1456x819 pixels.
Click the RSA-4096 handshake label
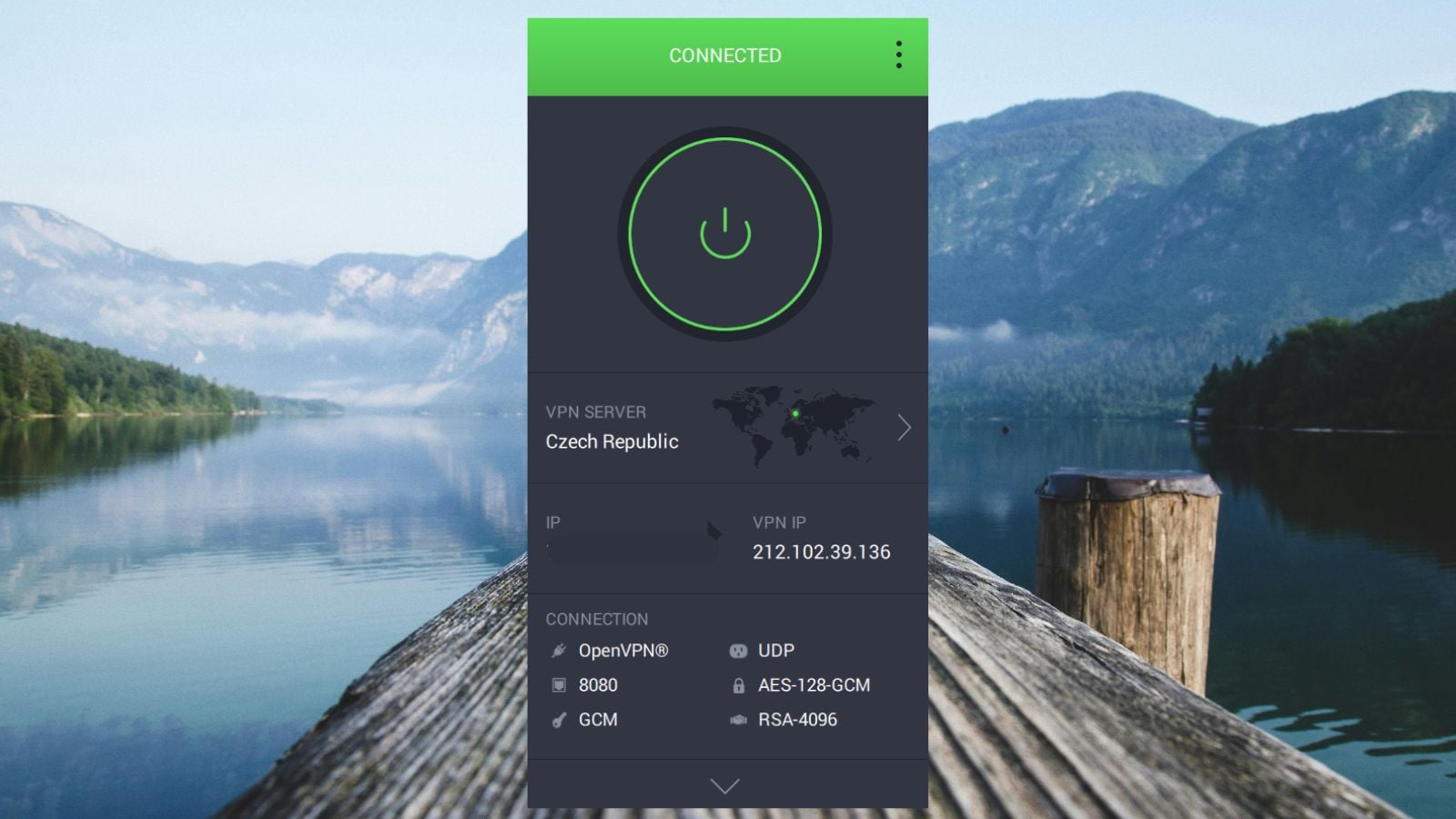tap(797, 720)
